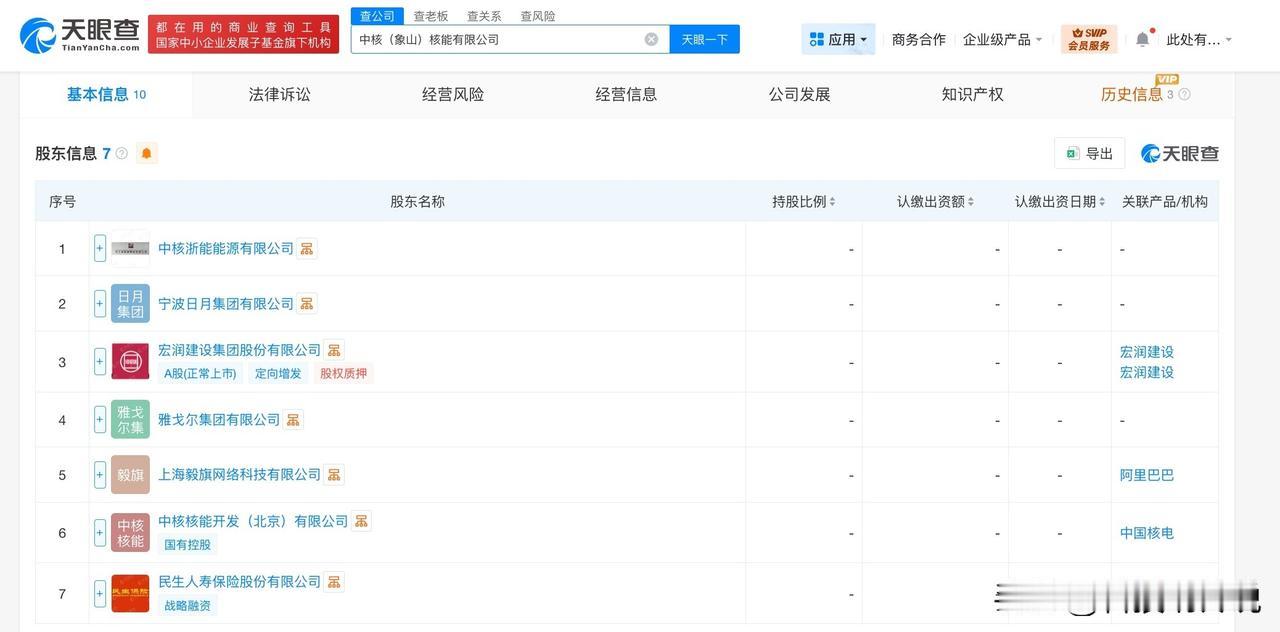Clear the search box with the X icon
Screen dimensions: 1280x632
click(x=651, y=39)
